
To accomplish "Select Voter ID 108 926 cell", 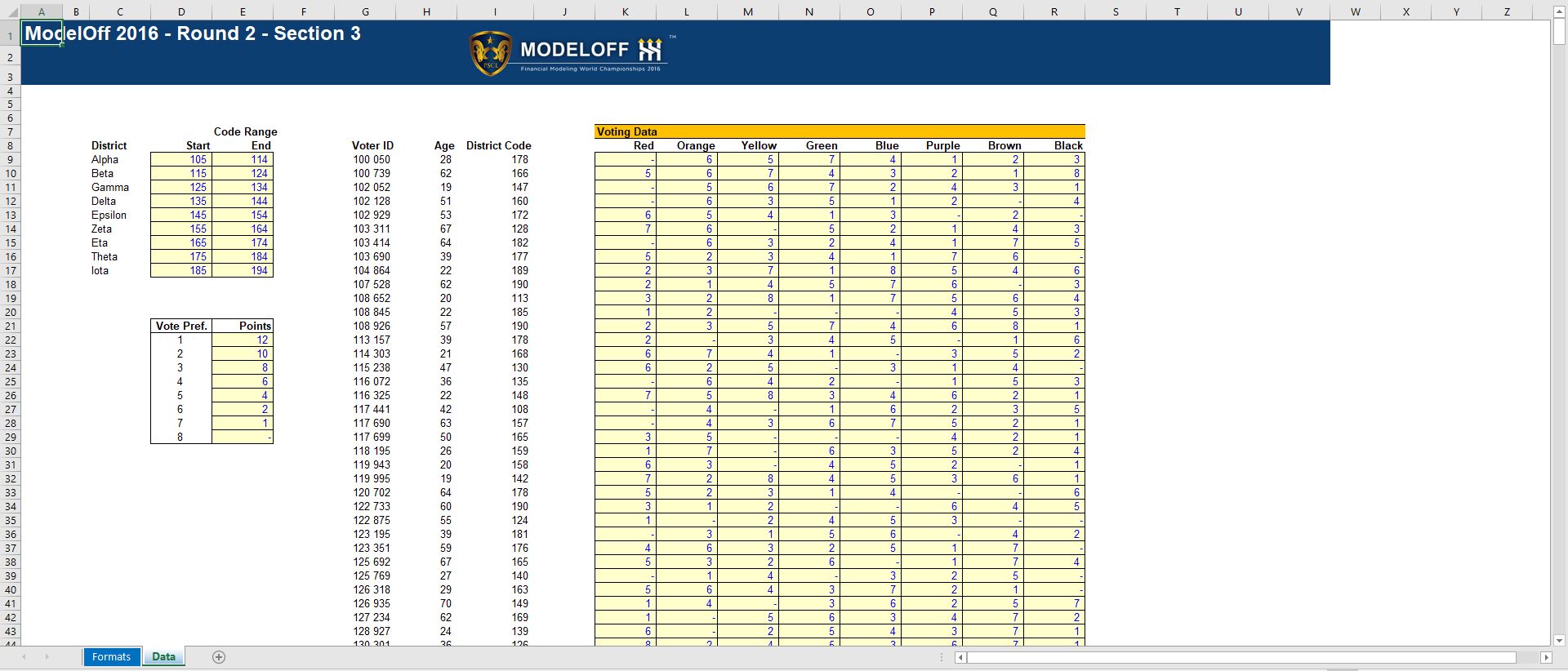I will (372, 327).
